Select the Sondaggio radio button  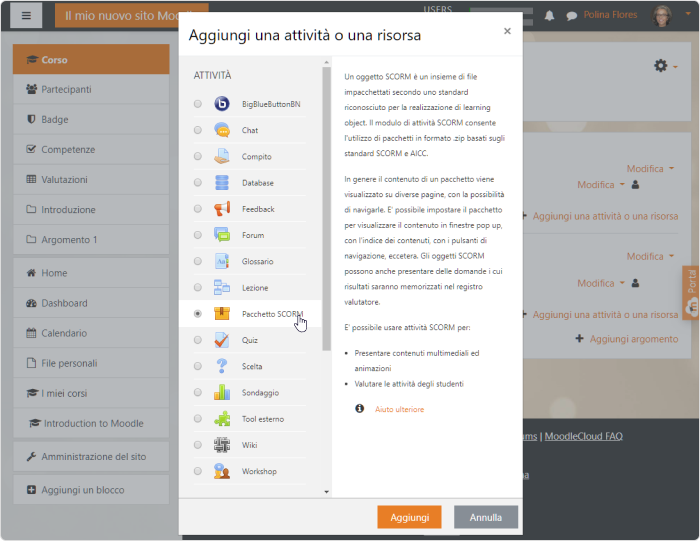(197, 392)
